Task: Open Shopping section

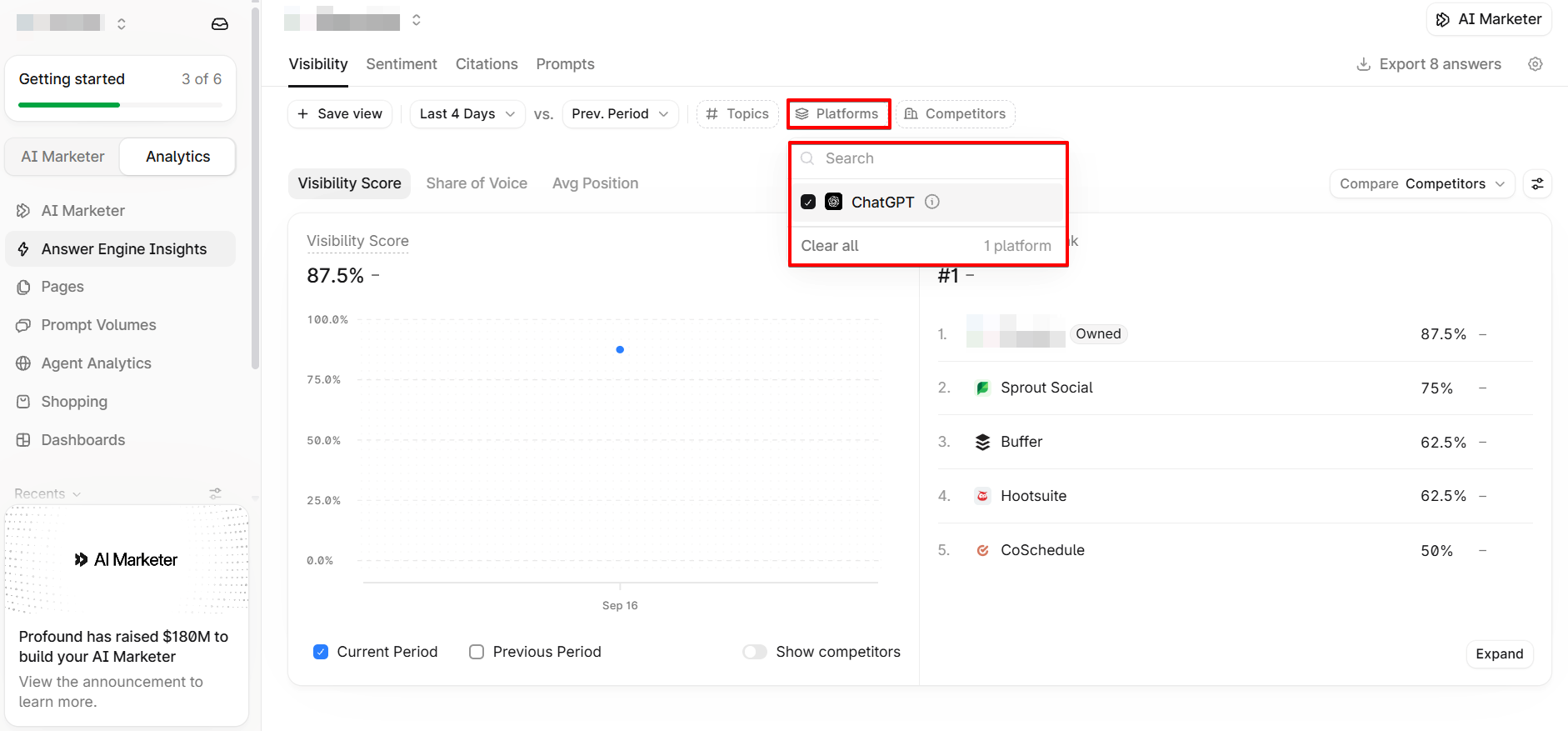Action: coord(120,402)
